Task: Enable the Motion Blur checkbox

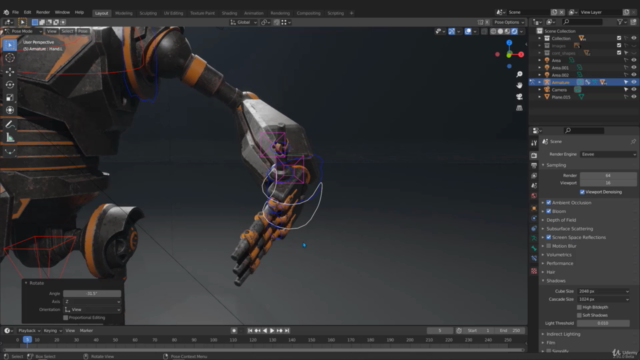Action: pos(549,246)
